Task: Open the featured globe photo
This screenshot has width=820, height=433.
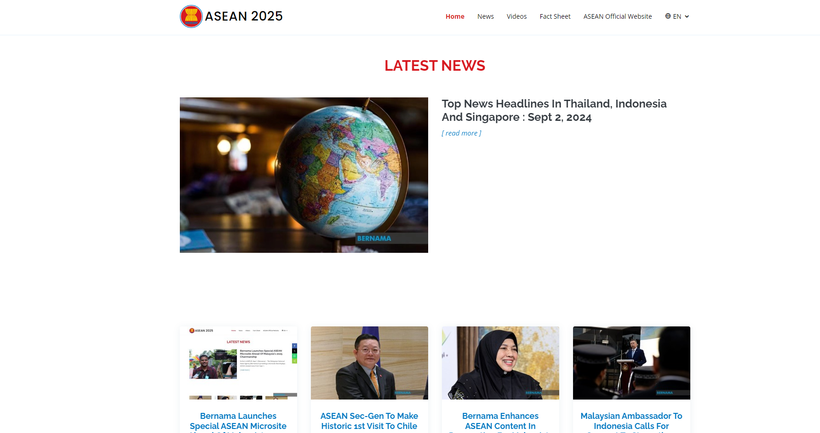Action: pyautogui.click(x=304, y=175)
